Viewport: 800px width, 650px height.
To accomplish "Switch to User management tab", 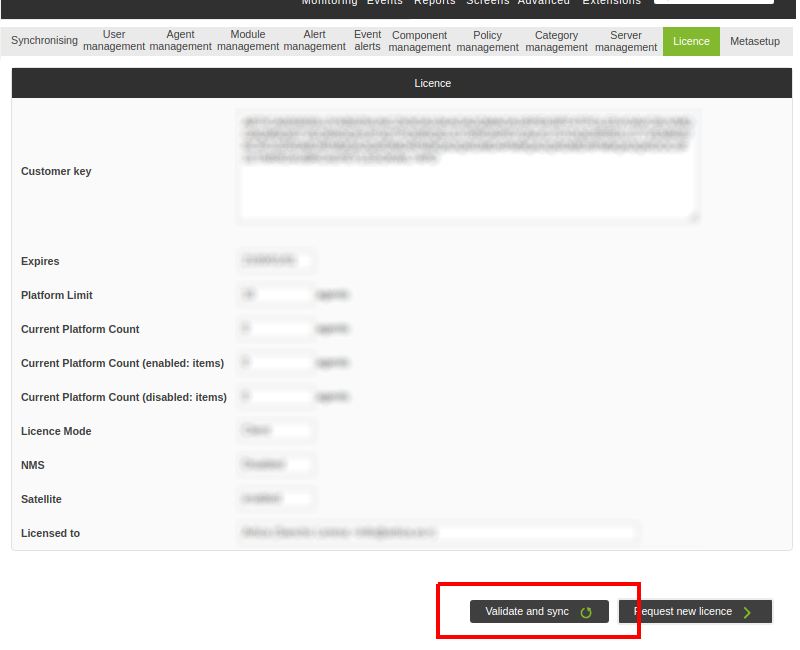I will (114, 41).
